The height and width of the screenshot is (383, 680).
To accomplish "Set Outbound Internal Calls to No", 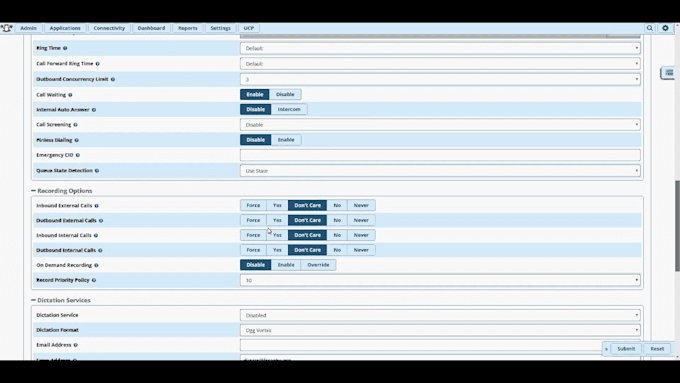I will pos(337,250).
